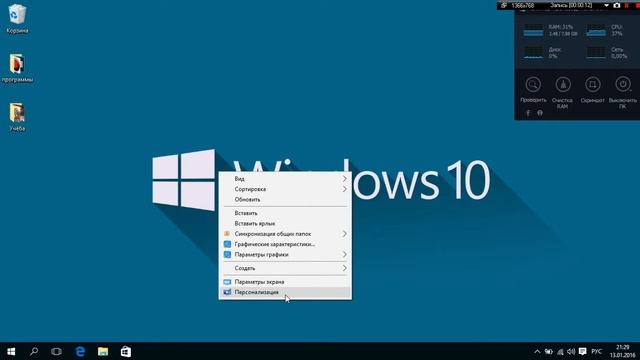Viewport: 640px width, 360px height.
Task: Select the программы desktop folder
Action: [x=17, y=68]
